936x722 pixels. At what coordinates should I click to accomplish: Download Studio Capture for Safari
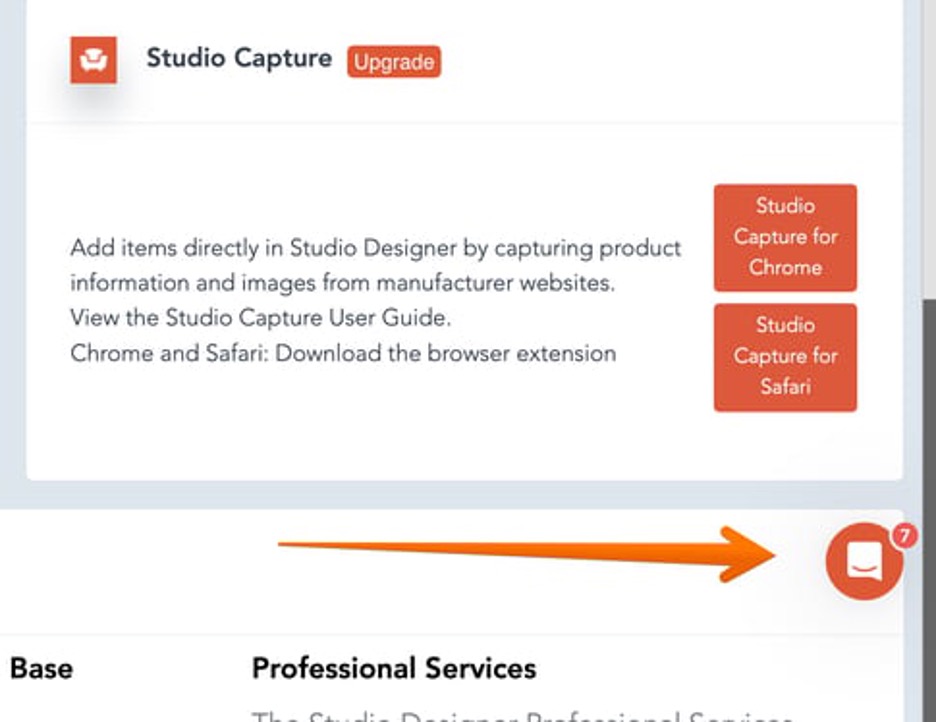tap(785, 357)
